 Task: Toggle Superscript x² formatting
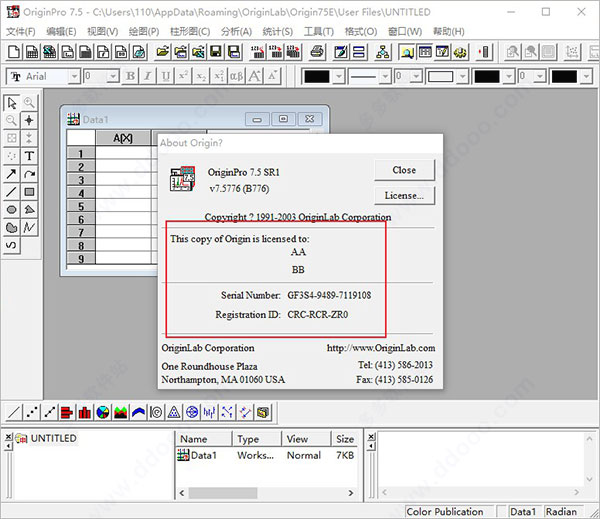coord(183,76)
